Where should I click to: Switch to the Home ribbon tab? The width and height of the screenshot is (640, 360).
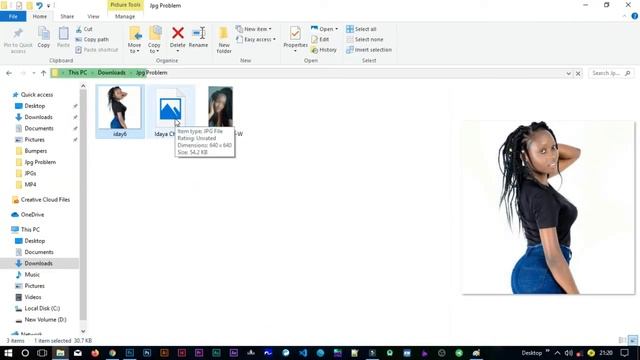(40, 16)
